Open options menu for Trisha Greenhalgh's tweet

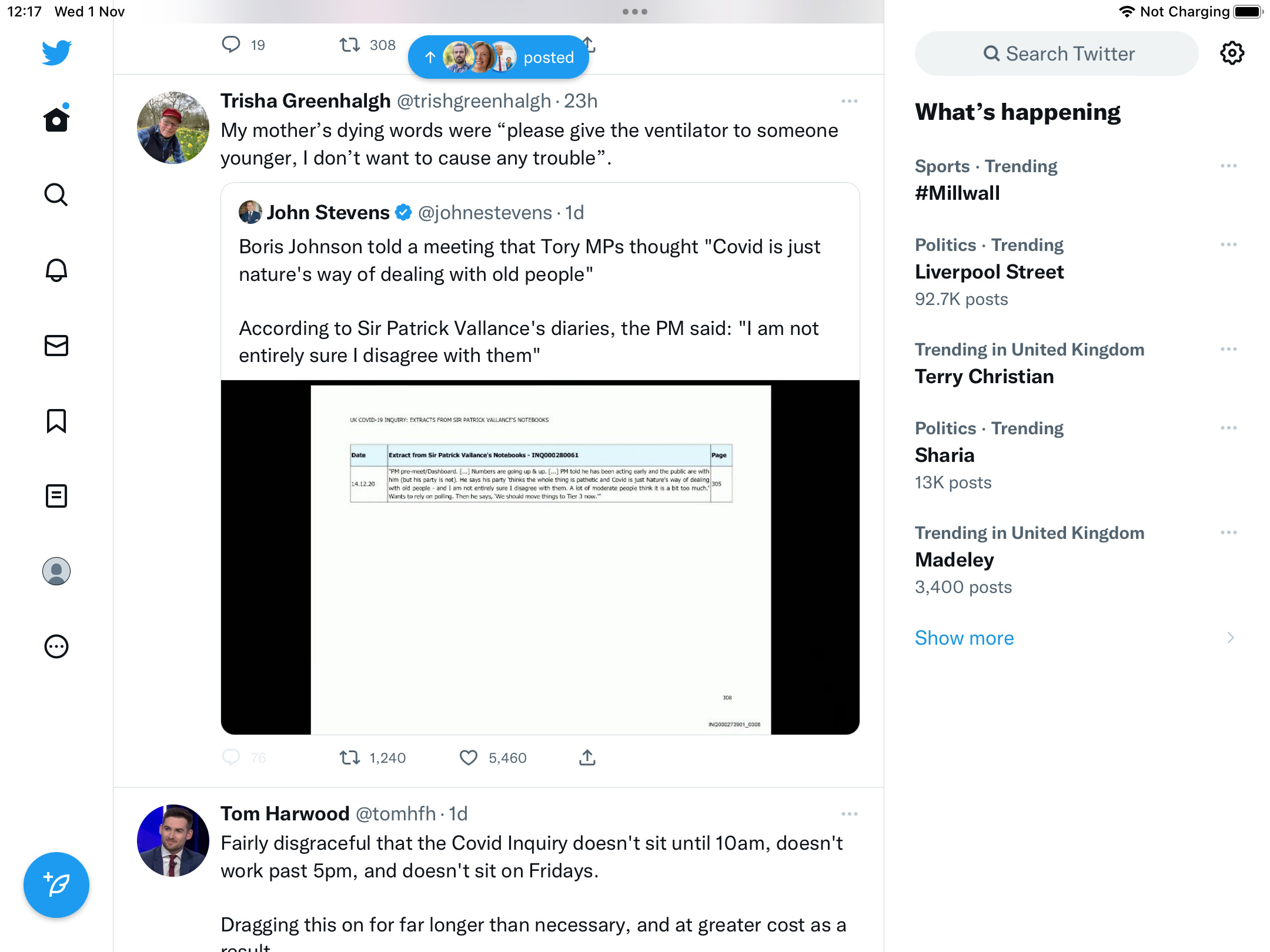[849, 101]
